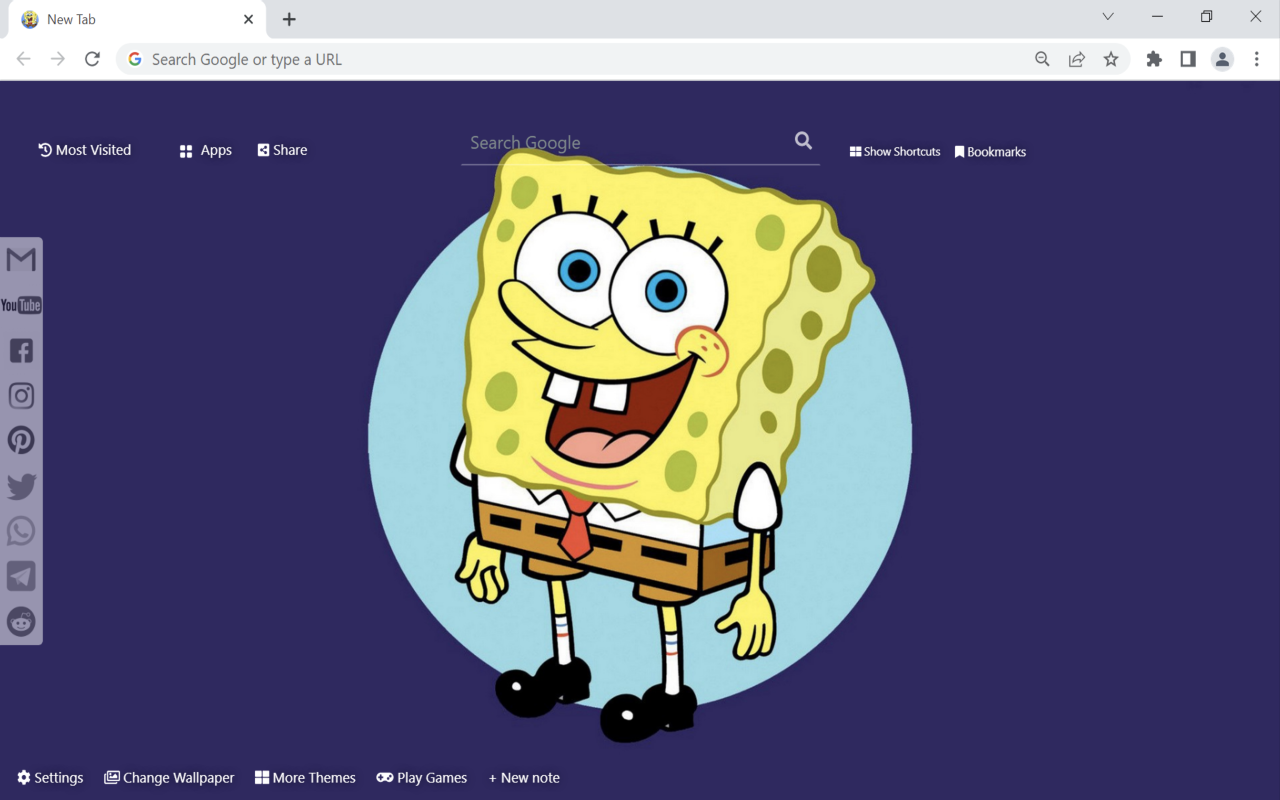Image resolution: width=1280 pixels, height=800 pixels.
Task: Go back to previous page
Action: 24,59
